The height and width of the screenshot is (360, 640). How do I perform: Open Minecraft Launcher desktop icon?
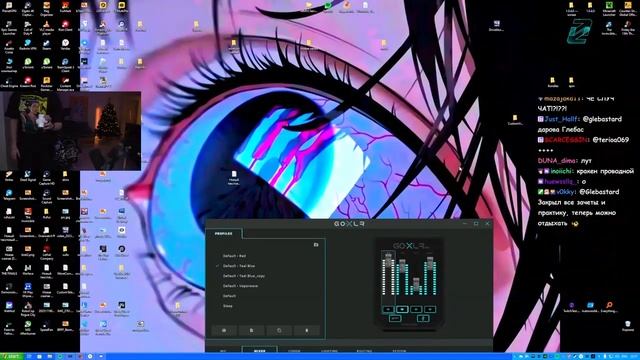coord(609,9)
